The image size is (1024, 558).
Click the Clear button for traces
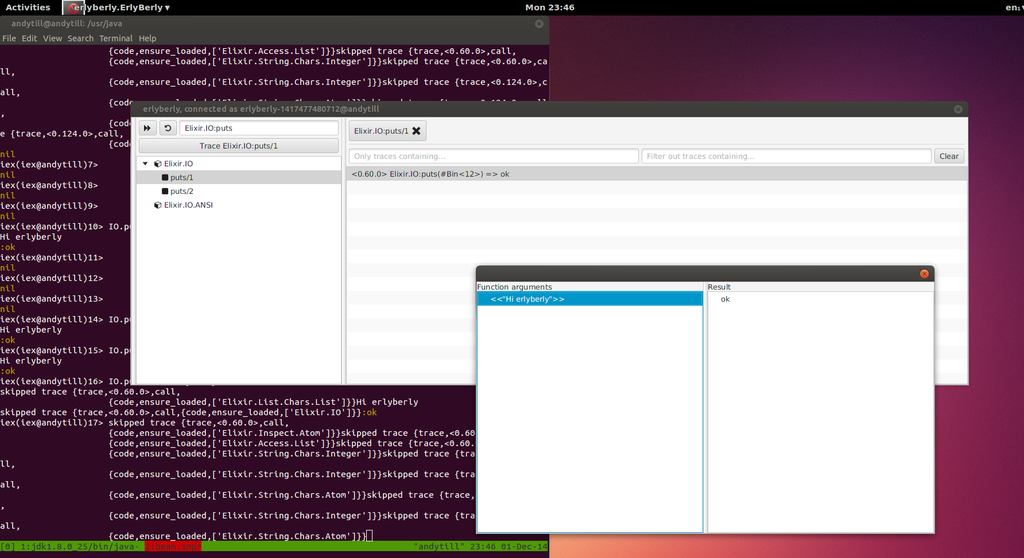click(948, 156)
